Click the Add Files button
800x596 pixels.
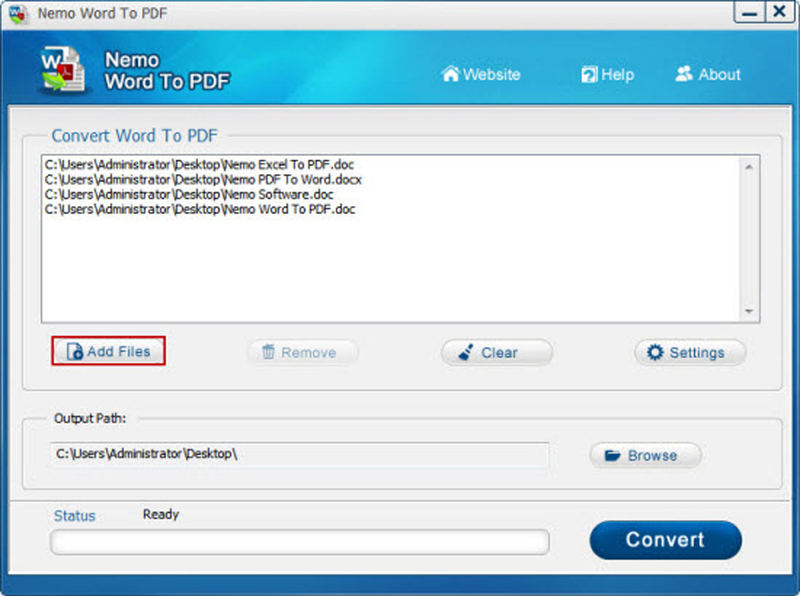pyautogui.click(x=108, y=351)
